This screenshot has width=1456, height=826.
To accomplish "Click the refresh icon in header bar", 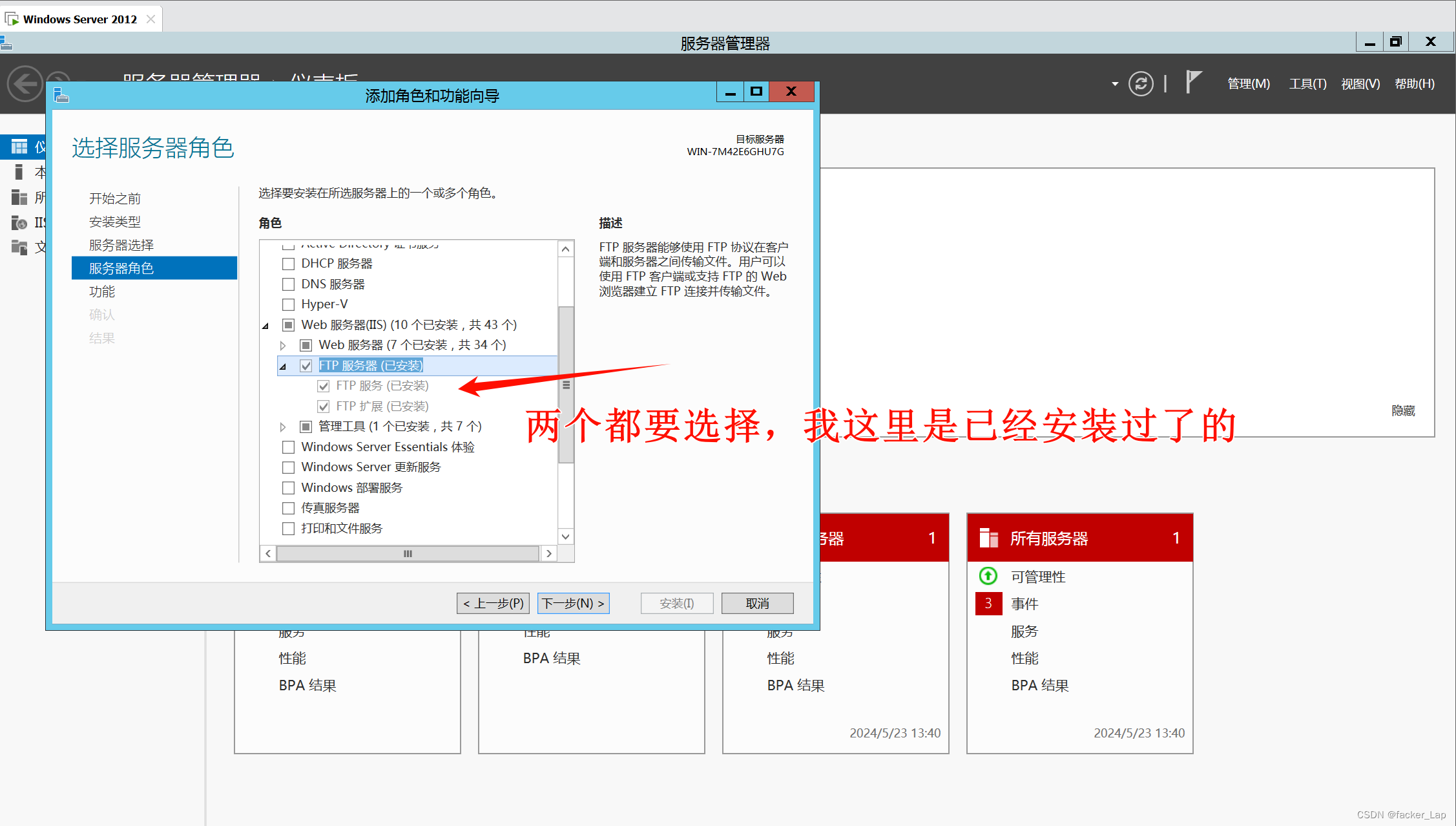I will click(1140, 84).
